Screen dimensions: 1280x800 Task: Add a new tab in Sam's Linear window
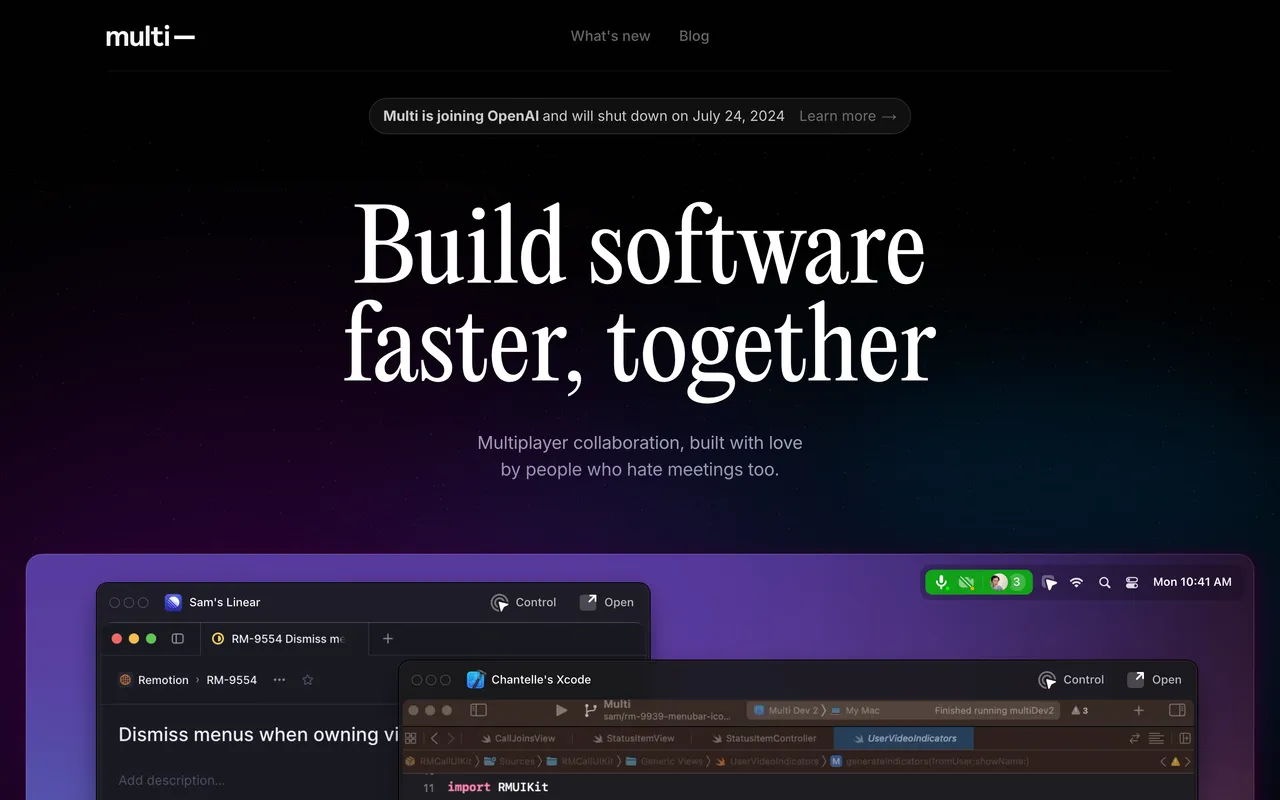click(388, 638)
